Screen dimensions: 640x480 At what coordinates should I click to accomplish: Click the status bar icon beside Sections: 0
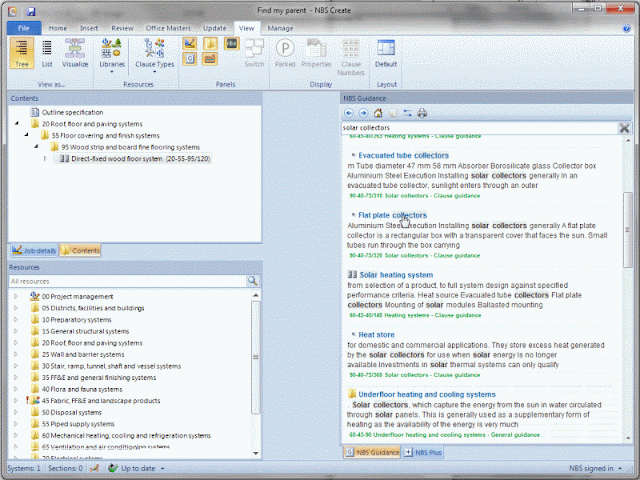[95, 468]
